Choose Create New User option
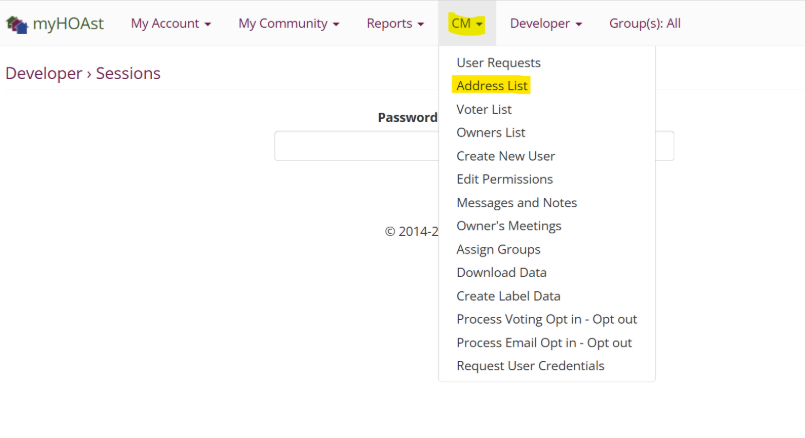The image size is (805, 438). coord(505,156)
